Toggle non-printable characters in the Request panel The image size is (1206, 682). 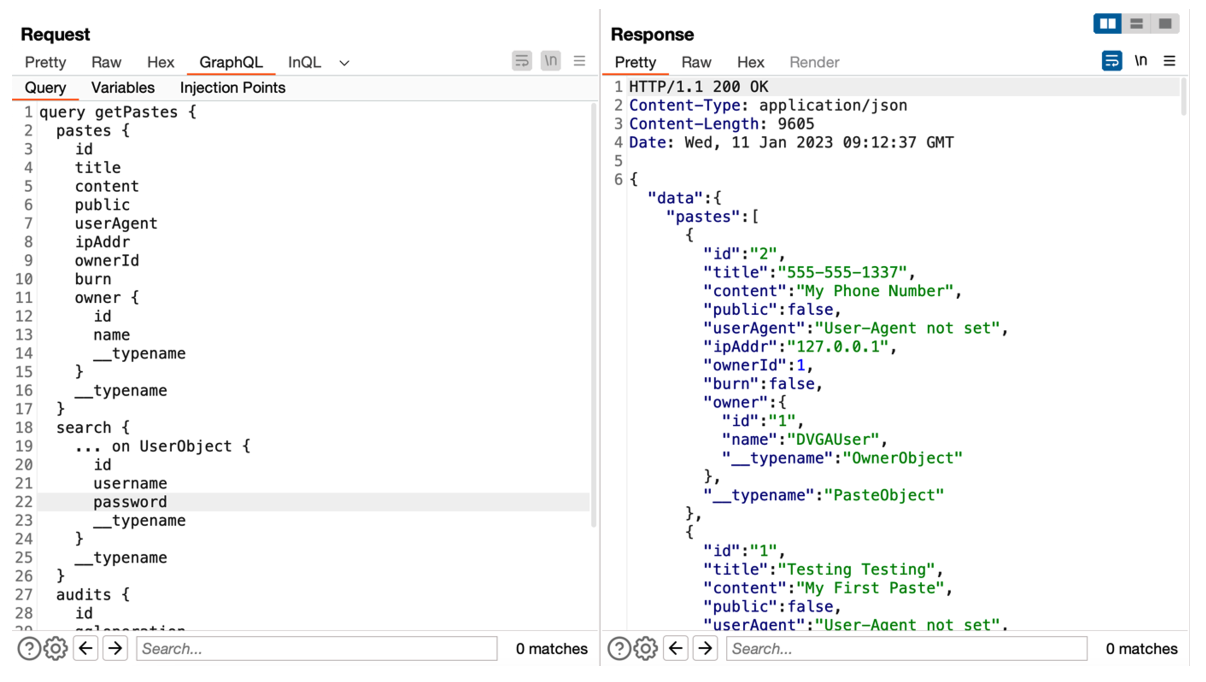coord(551,62)
